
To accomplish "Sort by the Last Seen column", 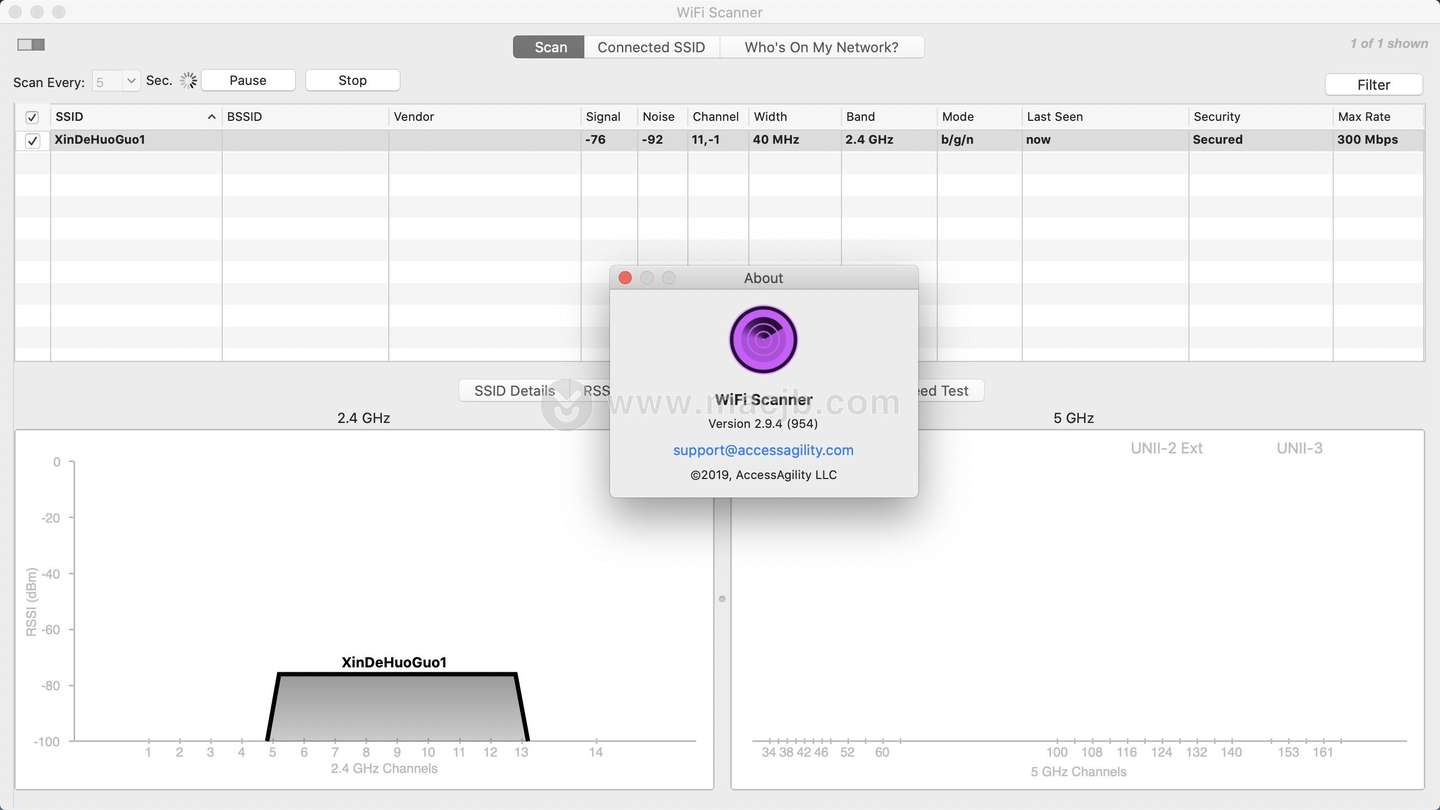I will click(x=1105, y=117).
